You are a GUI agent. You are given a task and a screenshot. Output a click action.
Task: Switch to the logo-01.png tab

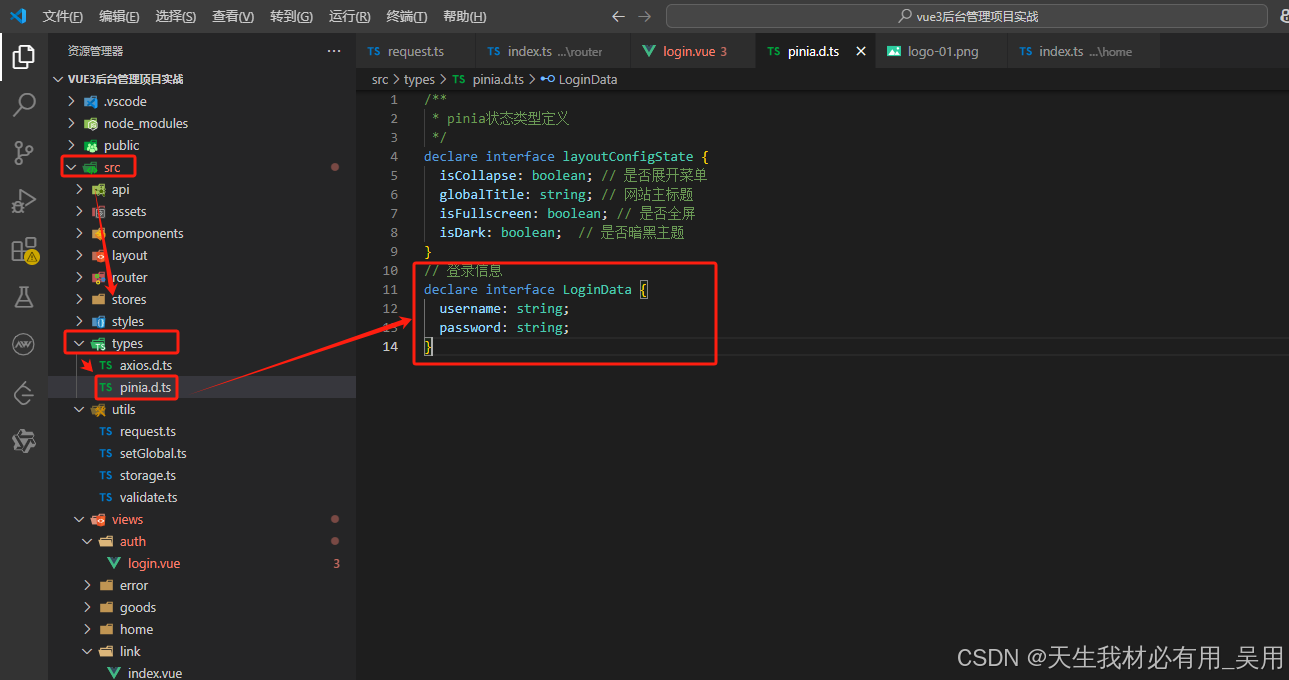pyautogui.click(x=942, y=51)
